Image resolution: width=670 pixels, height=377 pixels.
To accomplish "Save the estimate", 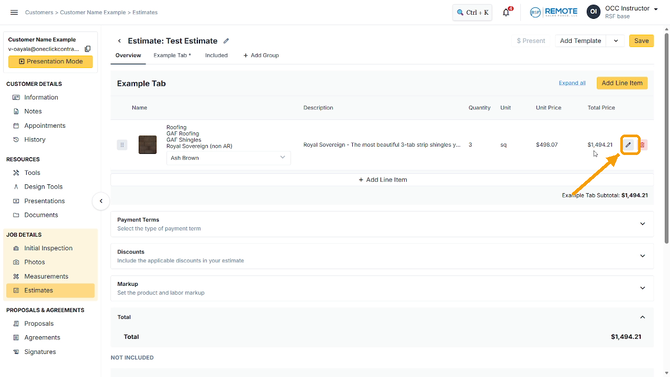I will click(641, 41).
